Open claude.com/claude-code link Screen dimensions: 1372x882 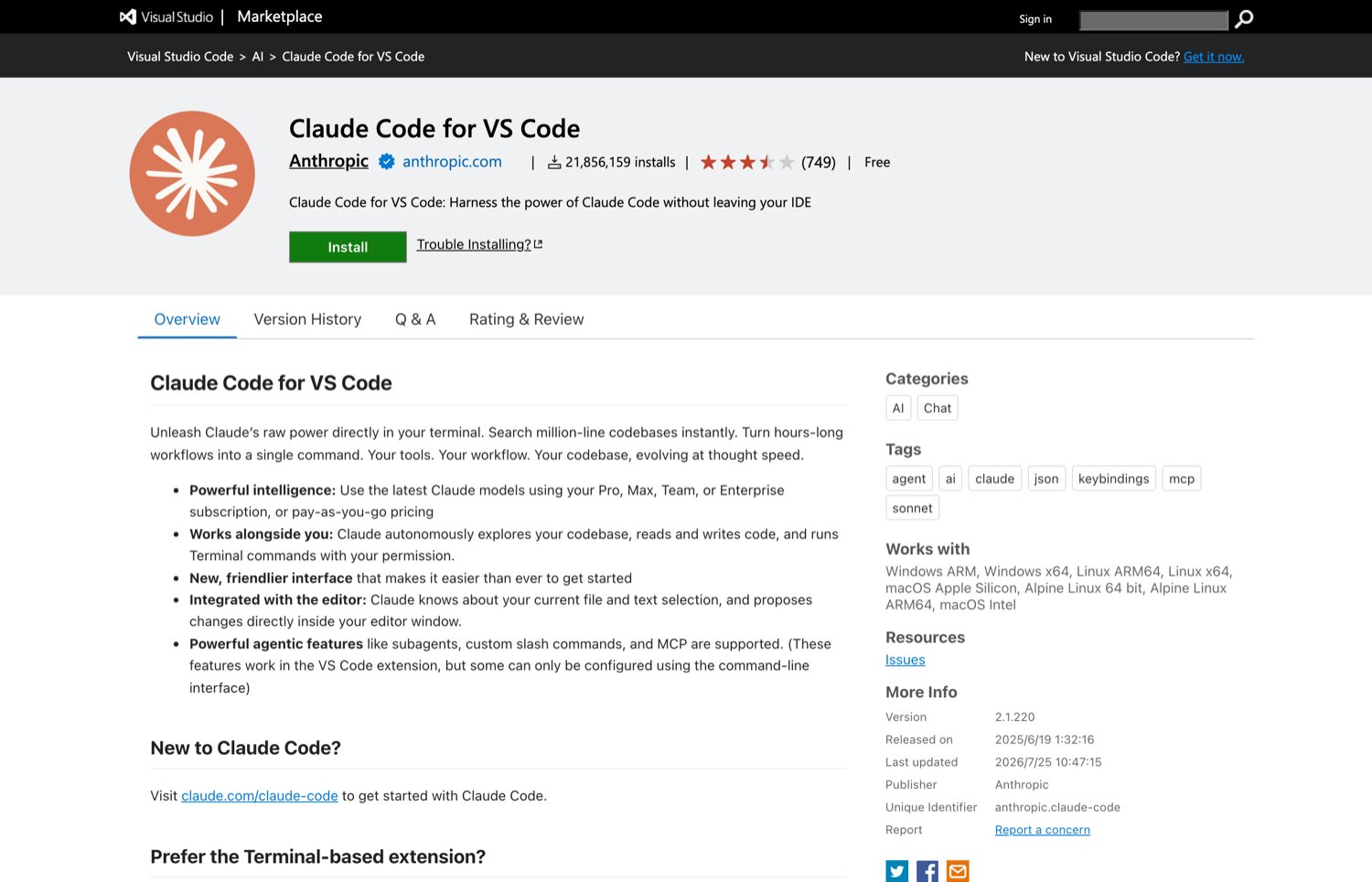[260, 796]
